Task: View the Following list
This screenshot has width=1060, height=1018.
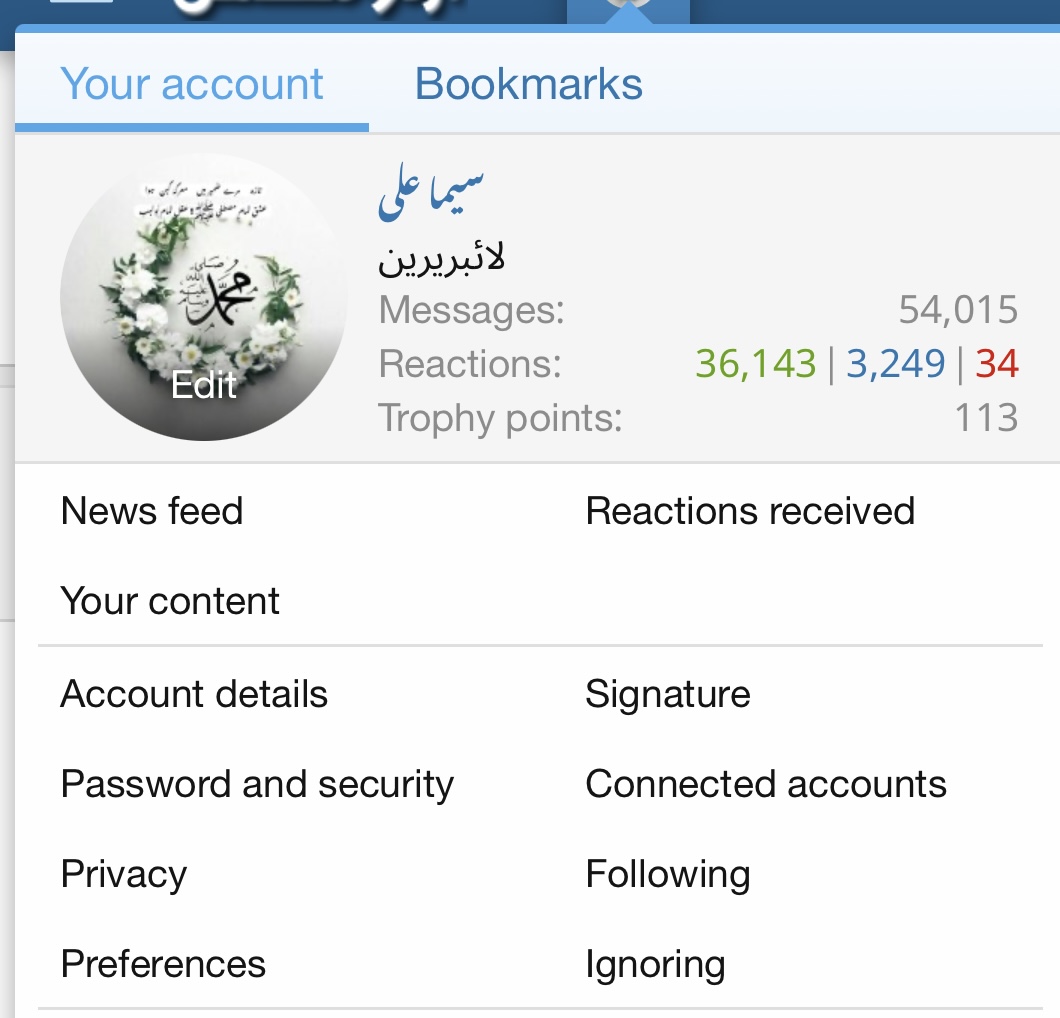Action: click(668, 874)
